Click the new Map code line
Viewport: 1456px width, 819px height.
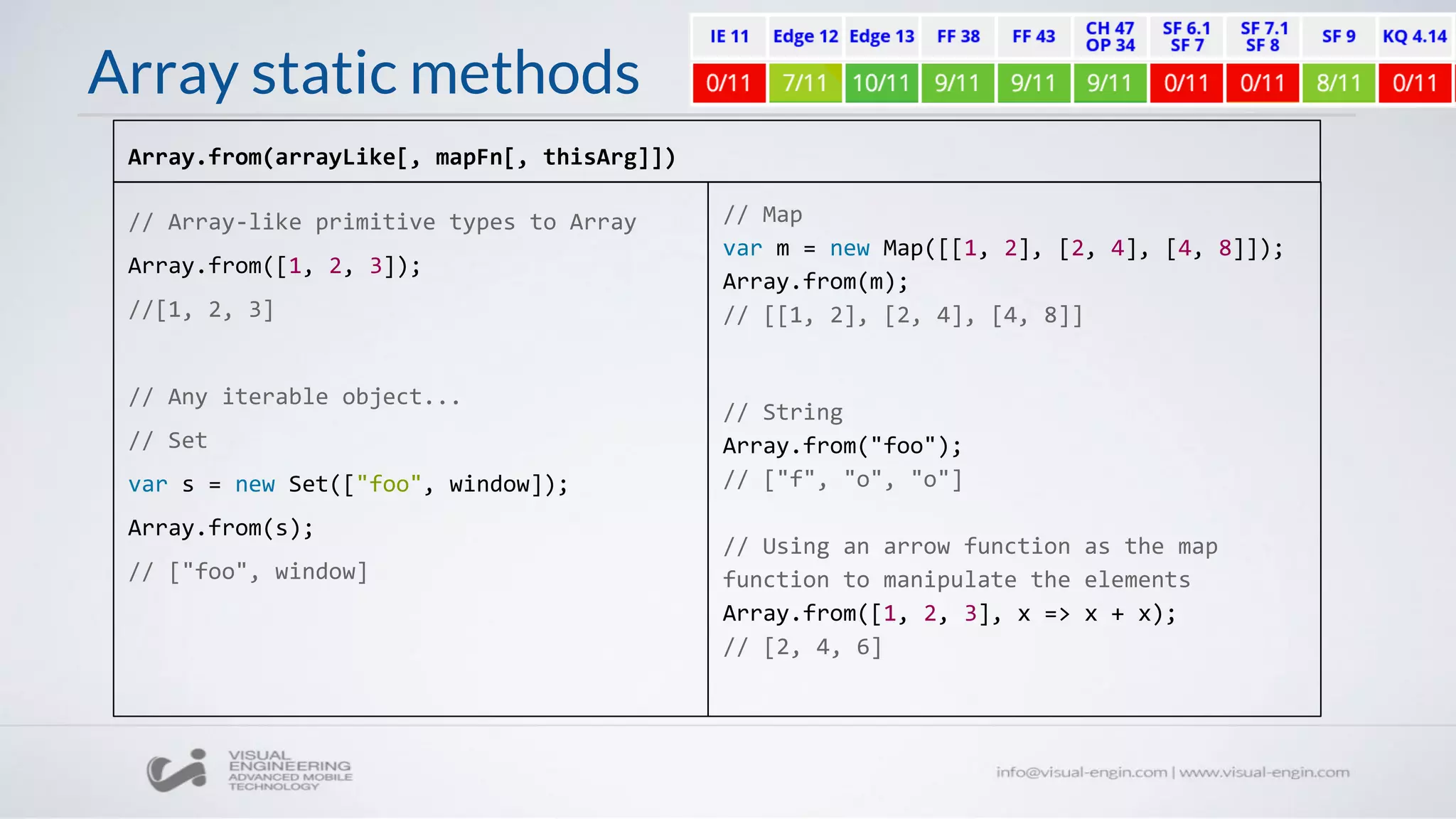1002,248
